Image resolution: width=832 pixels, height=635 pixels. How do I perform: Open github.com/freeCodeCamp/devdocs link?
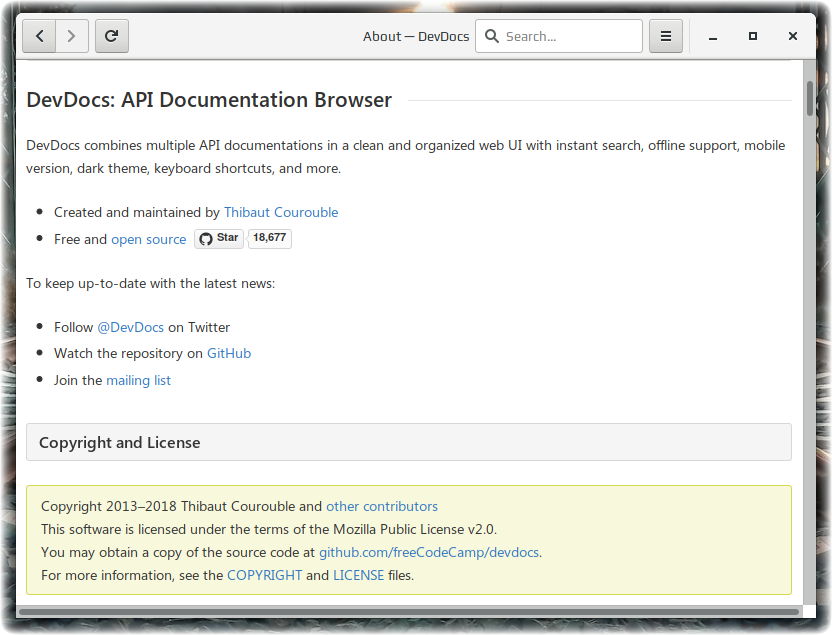429,552
